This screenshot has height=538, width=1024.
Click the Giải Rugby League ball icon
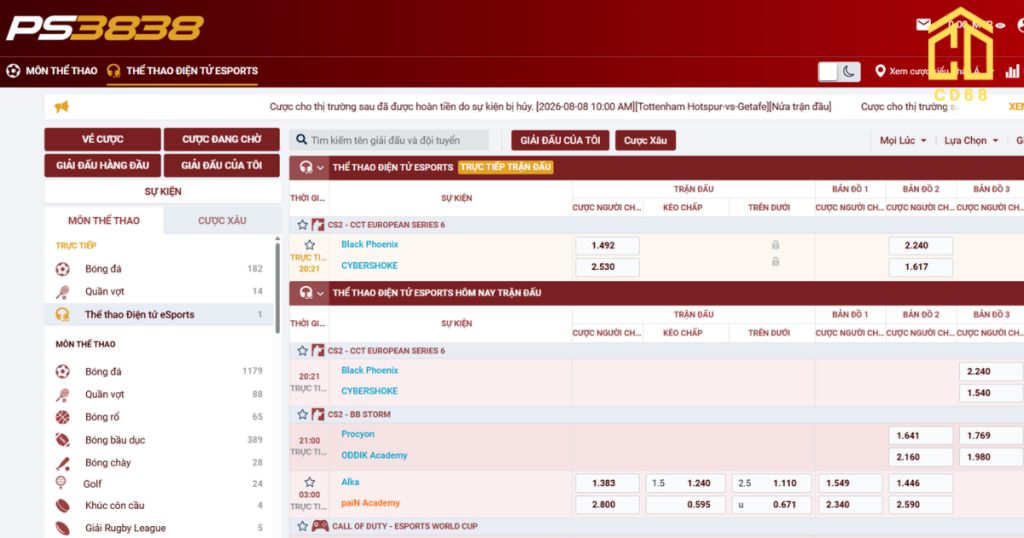point(63,528)
